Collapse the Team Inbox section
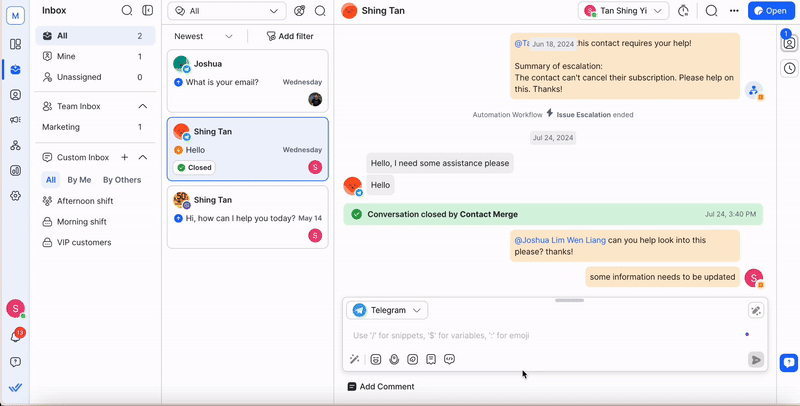Image resolution: width=800 pixels, height=406 pixels. tap(143, 106)
